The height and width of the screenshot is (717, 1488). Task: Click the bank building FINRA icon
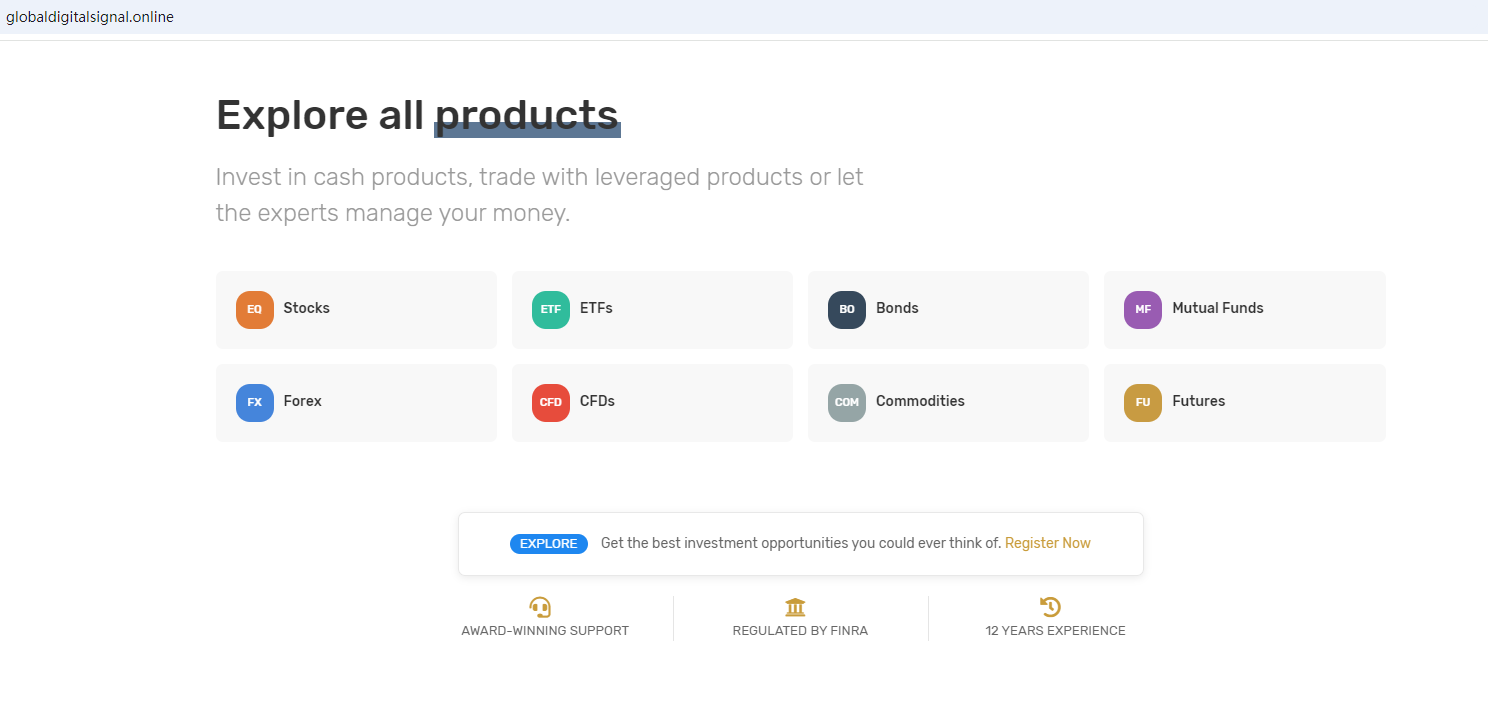coord(796,607)
